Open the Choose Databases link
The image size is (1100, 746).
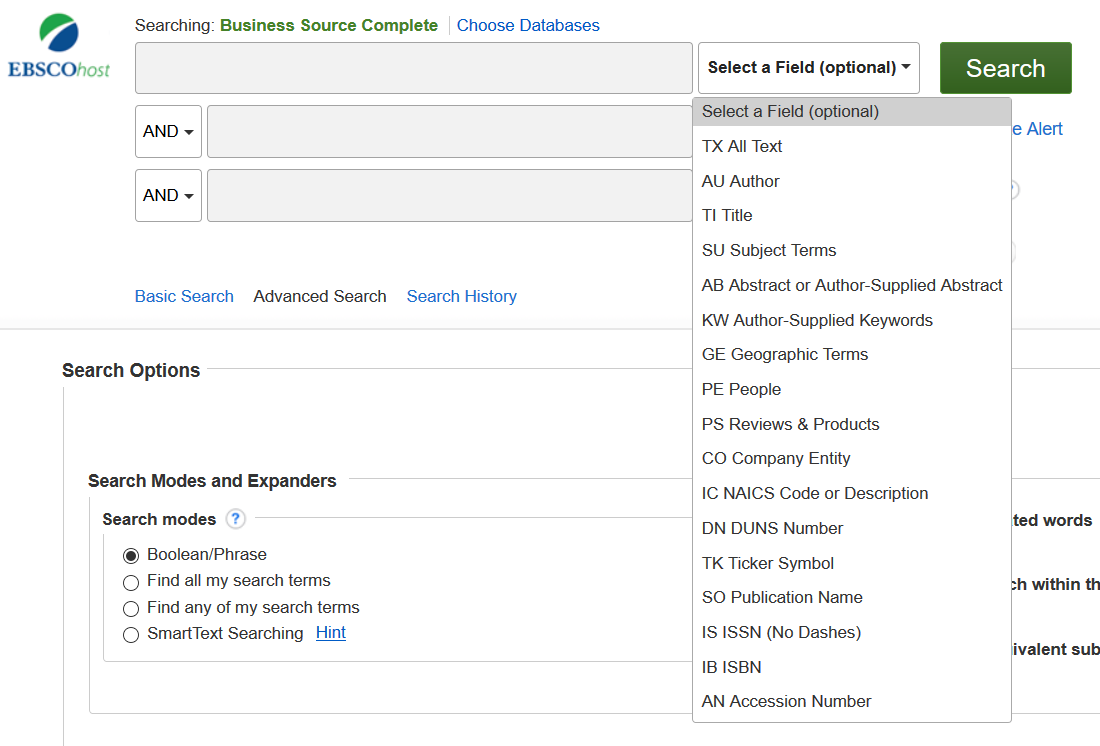tap(528, 25)
